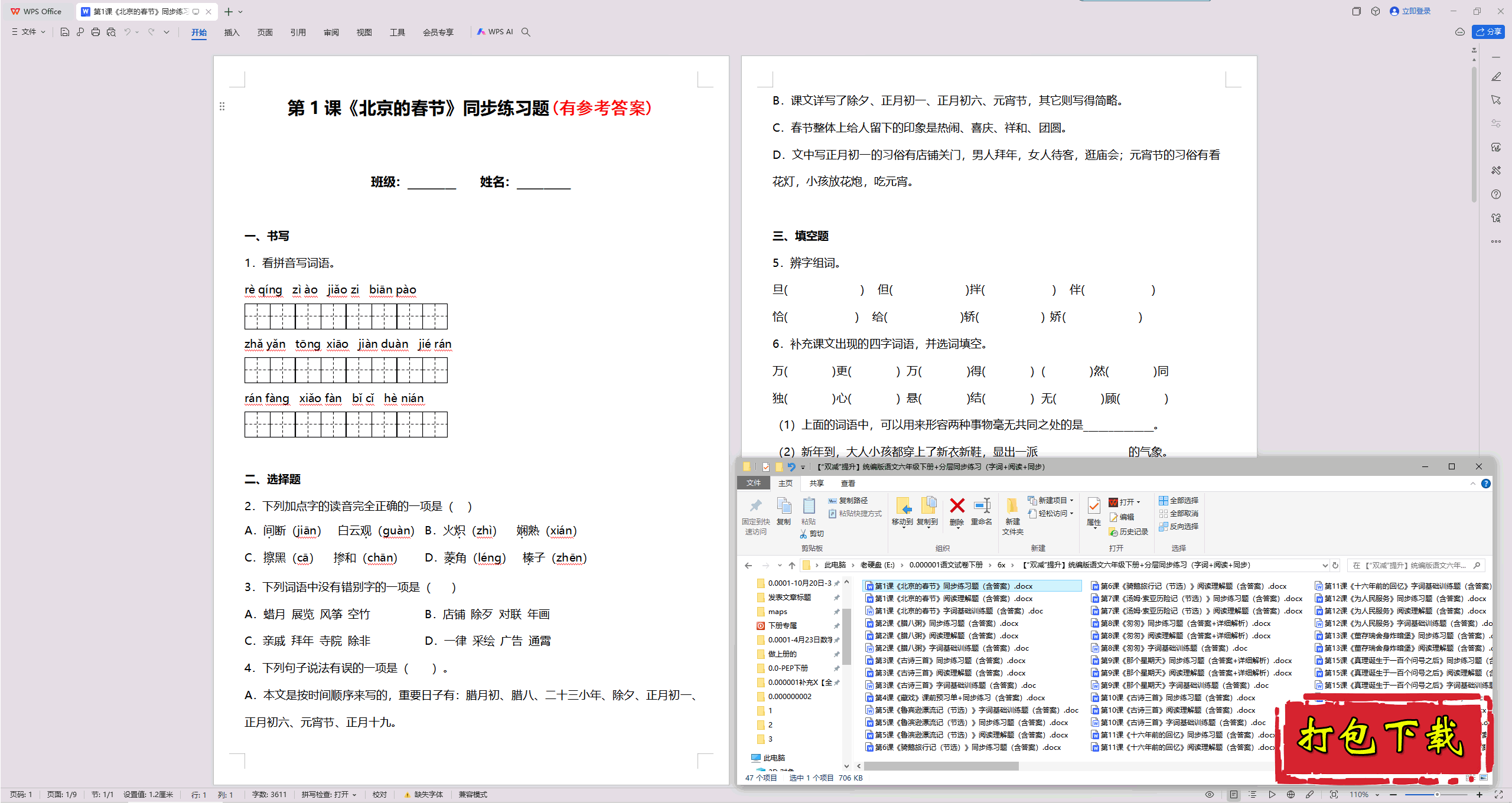Open the WPS AI assistant
Screen dimensions: 1512x803
[x=495, y=32]
